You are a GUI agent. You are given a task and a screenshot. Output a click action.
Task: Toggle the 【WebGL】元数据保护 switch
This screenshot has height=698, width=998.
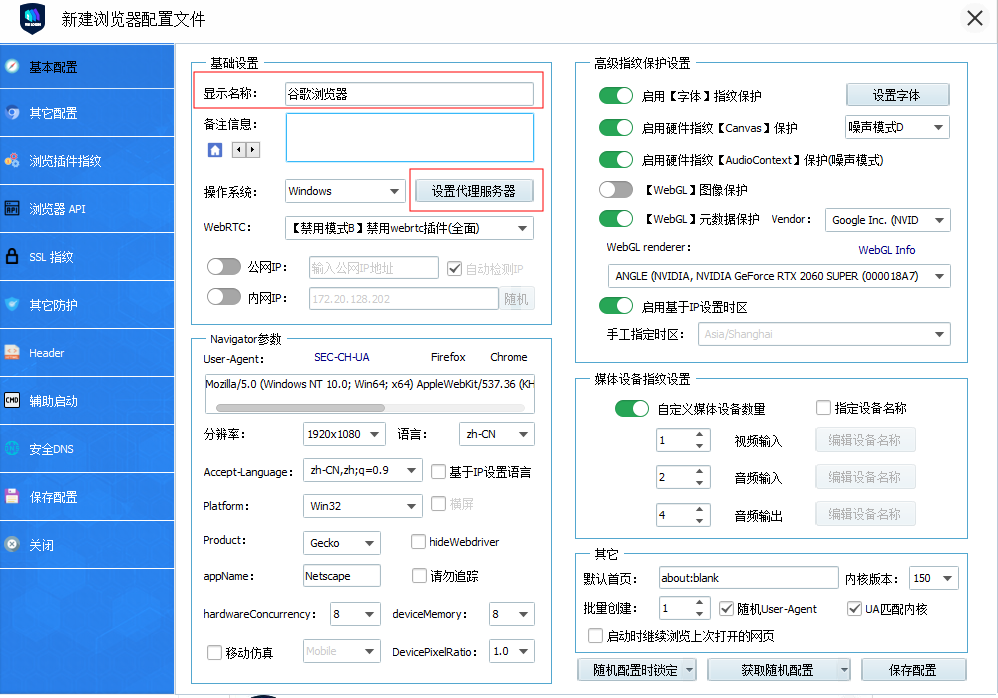[615, 219]
